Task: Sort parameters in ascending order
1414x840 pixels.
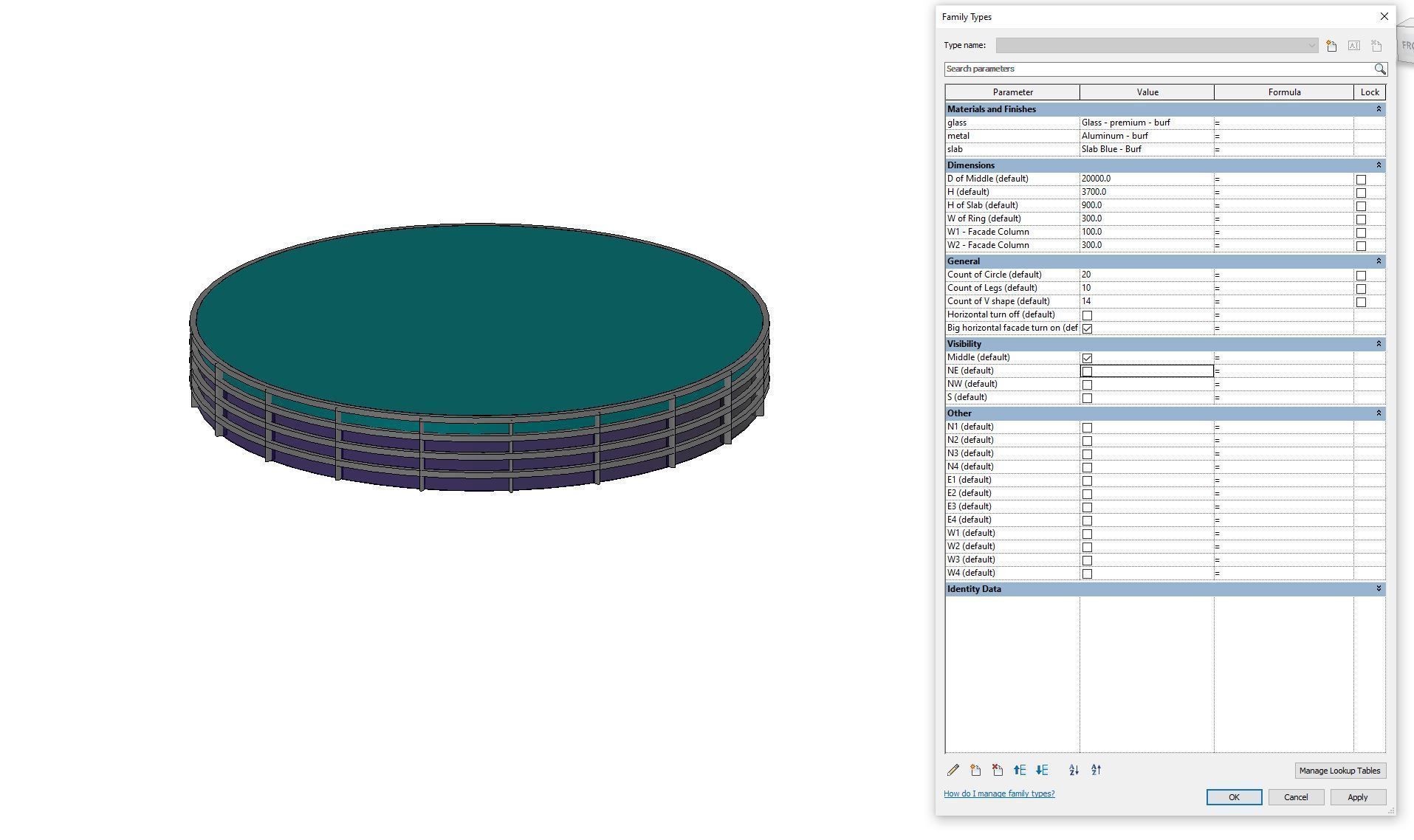Action: (x=1074, y=771)
